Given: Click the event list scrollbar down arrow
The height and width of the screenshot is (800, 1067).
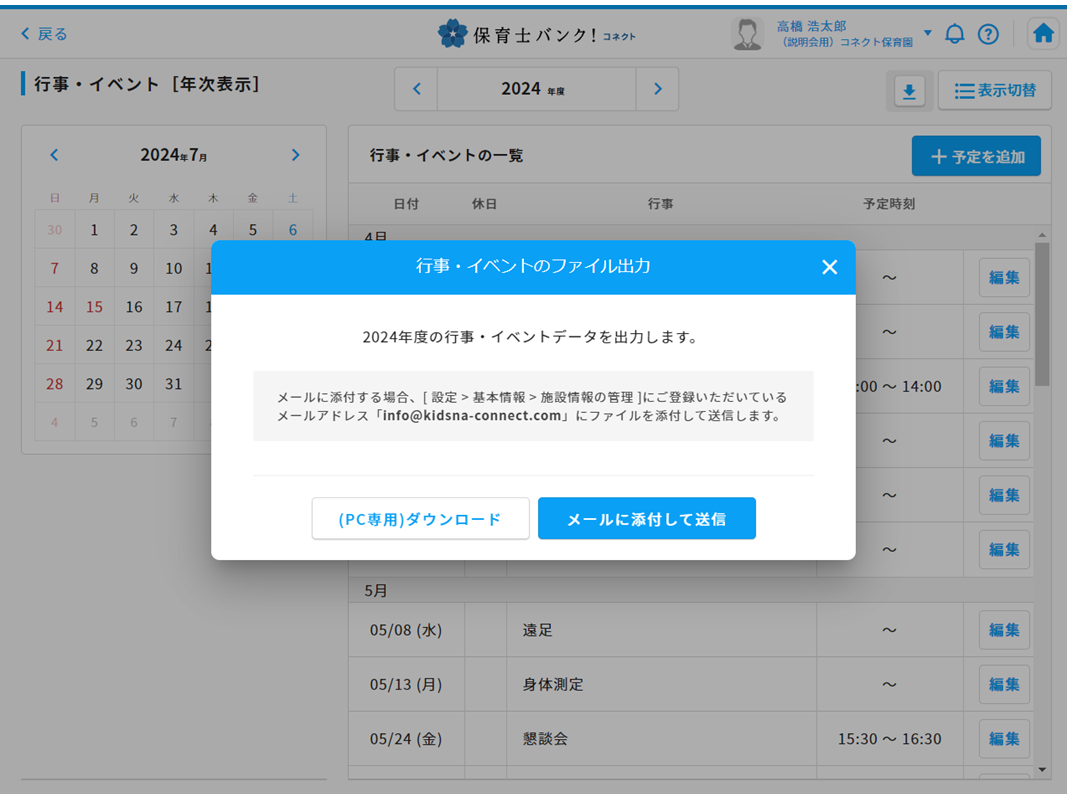Looking at the screenshot, I should pos(1042,769).
